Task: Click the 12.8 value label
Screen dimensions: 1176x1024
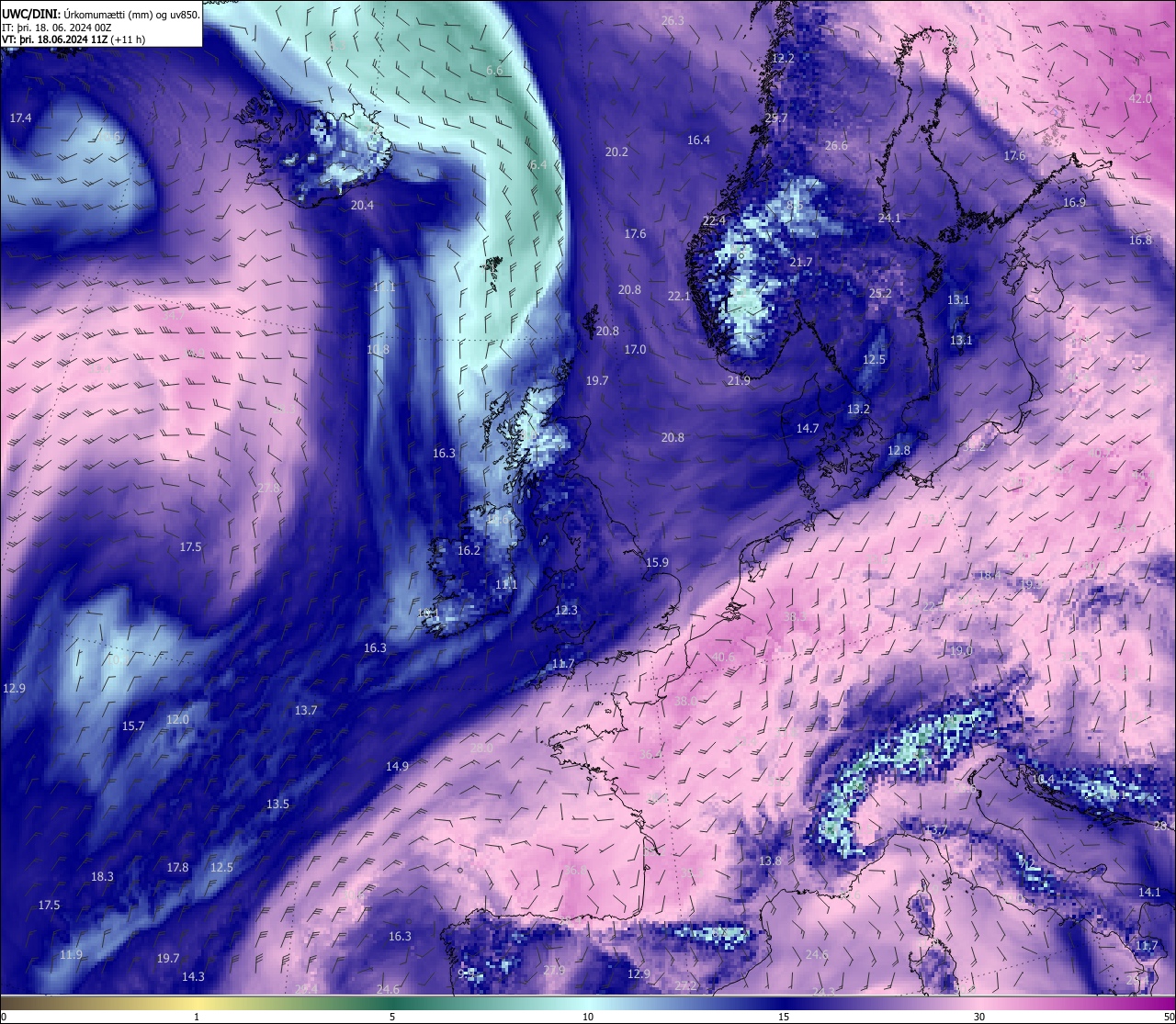Action: pyautogui.click(x=899, y=451)
